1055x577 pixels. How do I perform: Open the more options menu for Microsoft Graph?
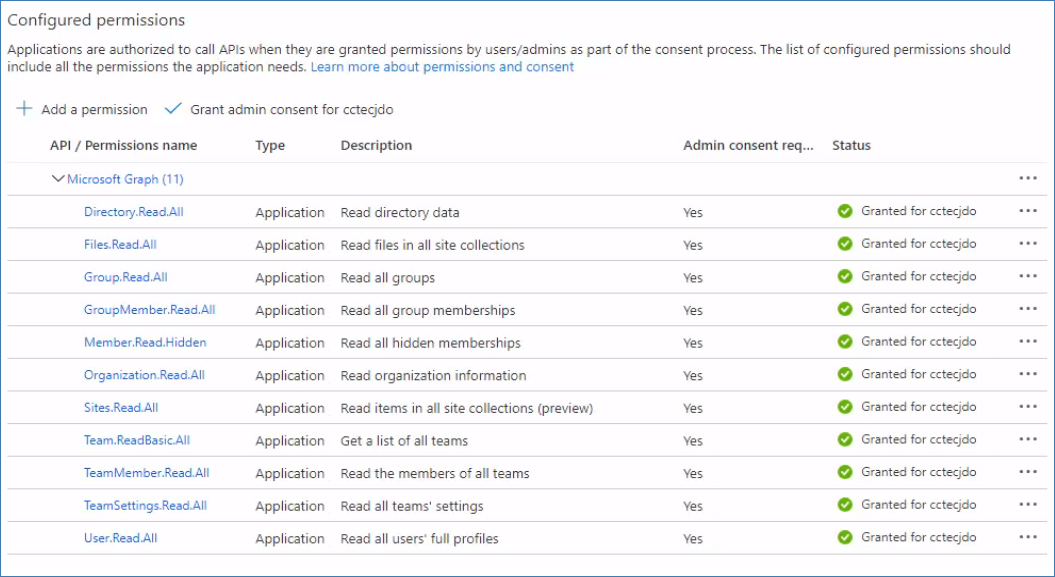[x=1027, y=178]
